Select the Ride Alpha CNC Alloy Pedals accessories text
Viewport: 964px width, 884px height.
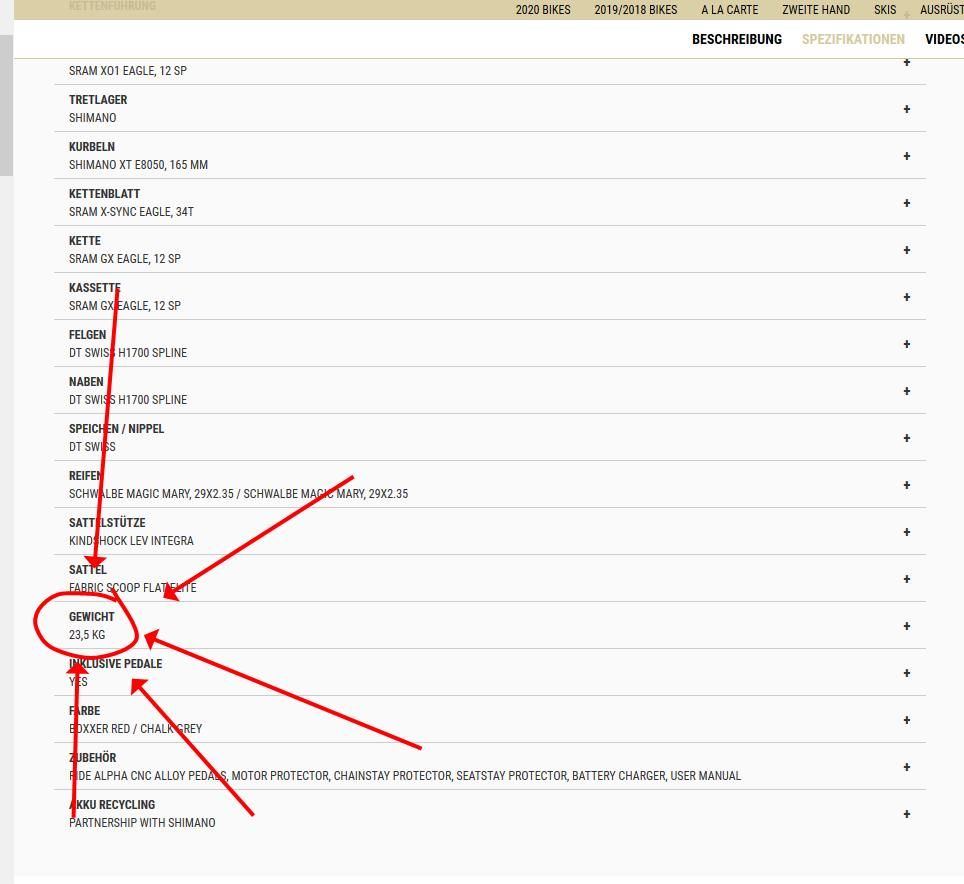point(405,776)
